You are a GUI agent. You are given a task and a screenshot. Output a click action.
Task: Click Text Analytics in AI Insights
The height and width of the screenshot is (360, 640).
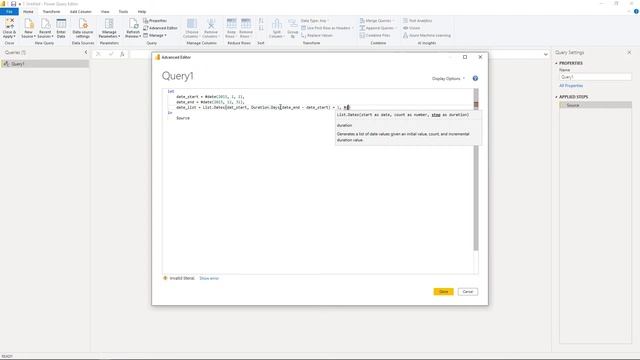click(x=418, y=20)
